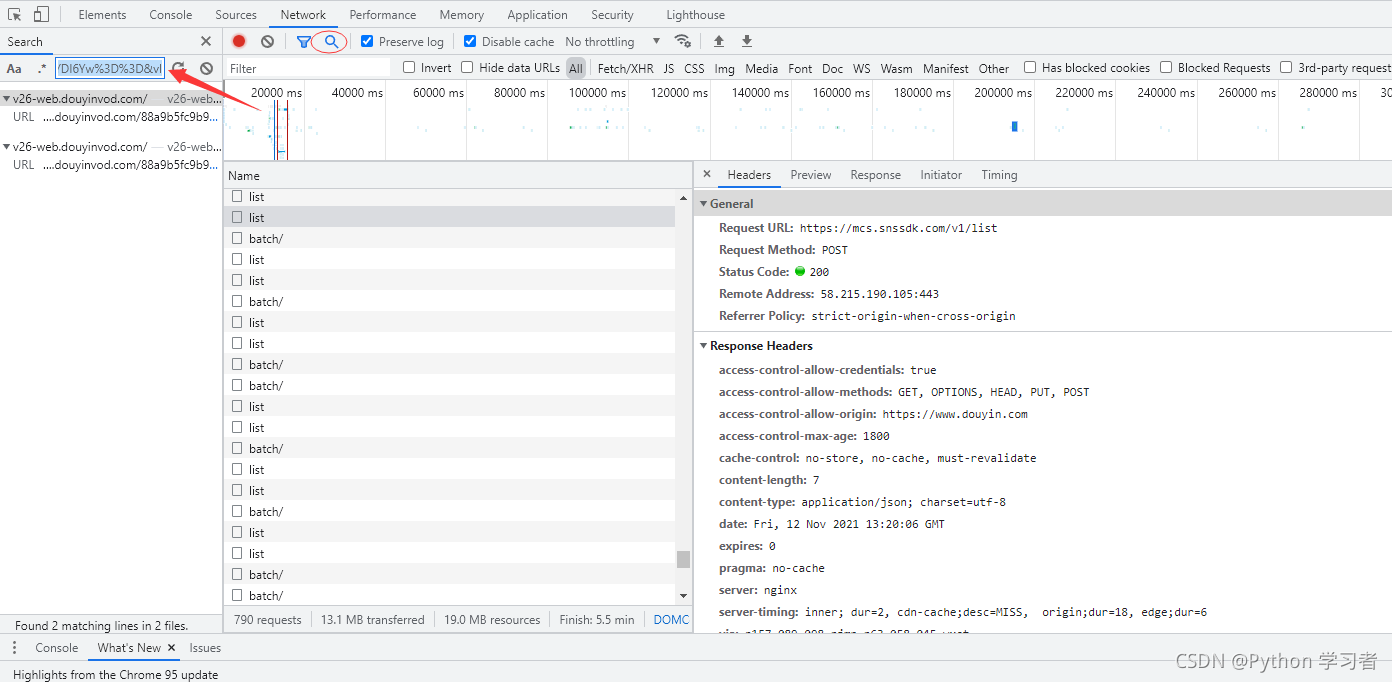Toggle the regular expression (.*) search option
The image size is (1392, 682).
[x=41, y=68]
